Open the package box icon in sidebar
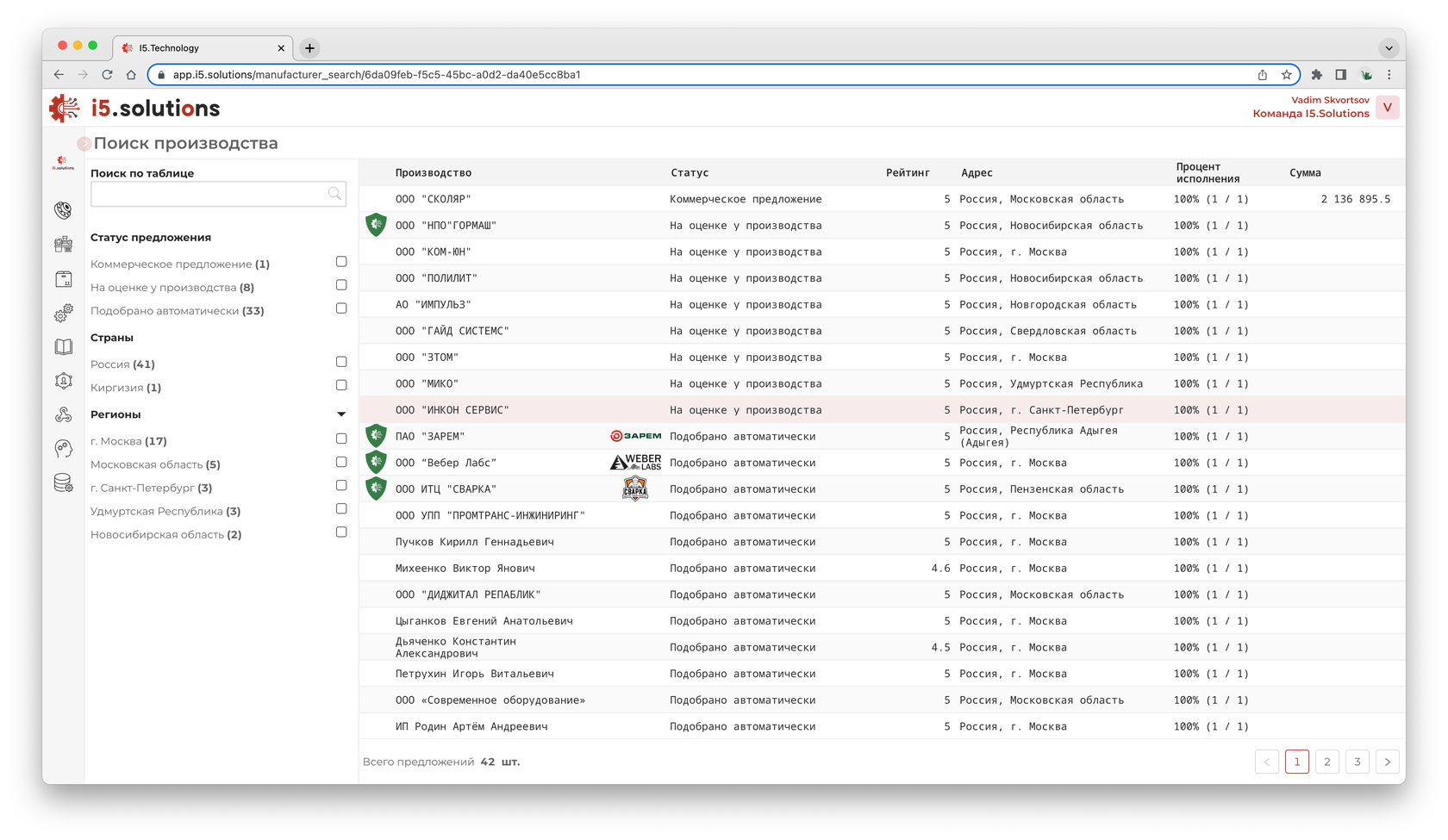1448x840 pixels. pos(63,279)
